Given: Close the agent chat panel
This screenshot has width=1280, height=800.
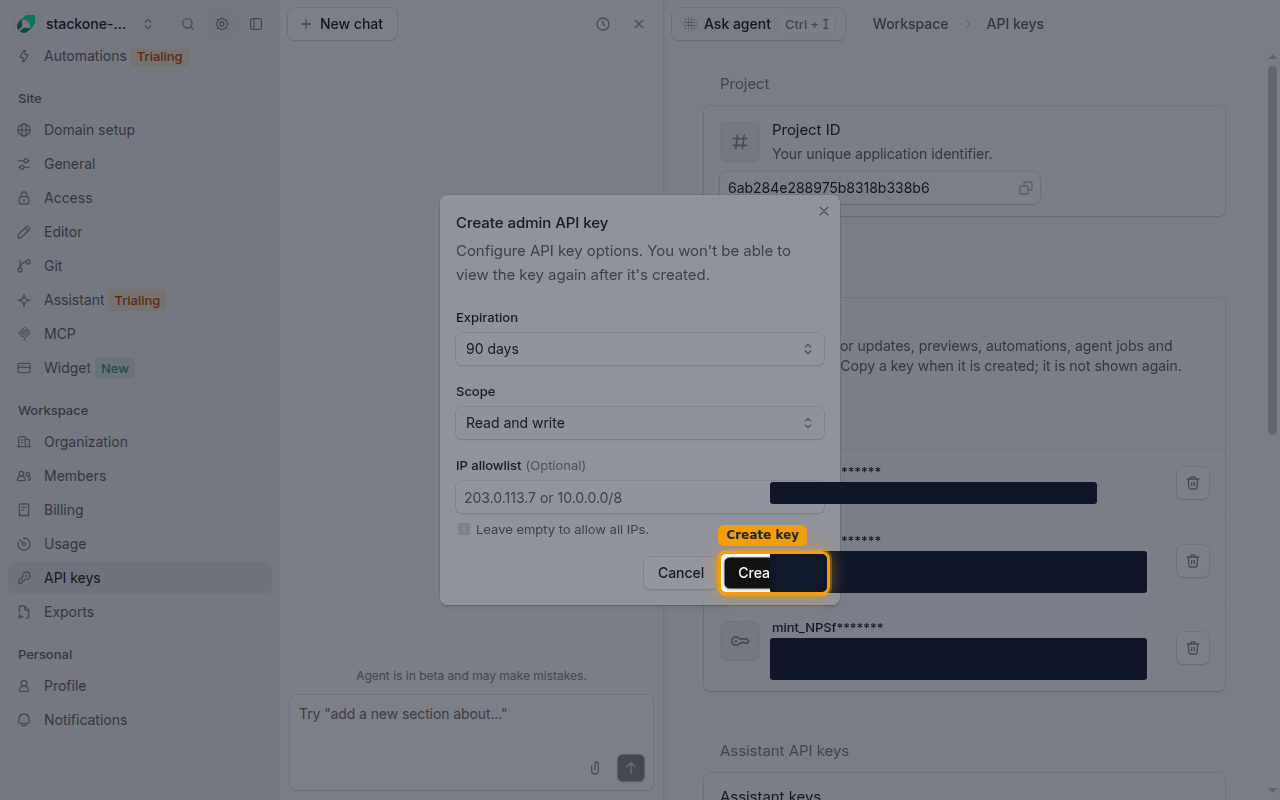Looking at the screenshot, I should click(639, 24).
